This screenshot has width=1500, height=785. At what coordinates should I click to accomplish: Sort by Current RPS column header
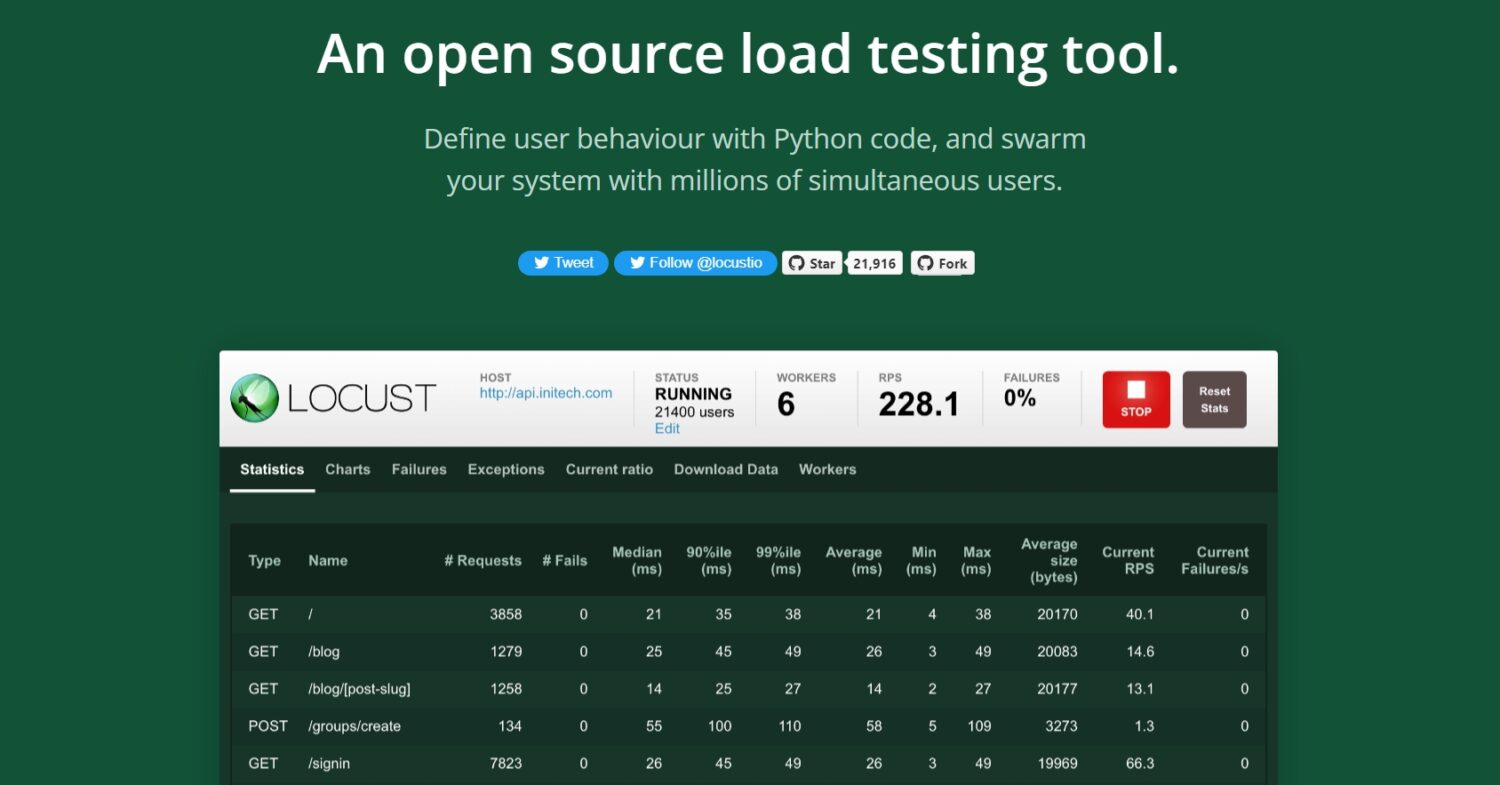(x=1128, y=560)
